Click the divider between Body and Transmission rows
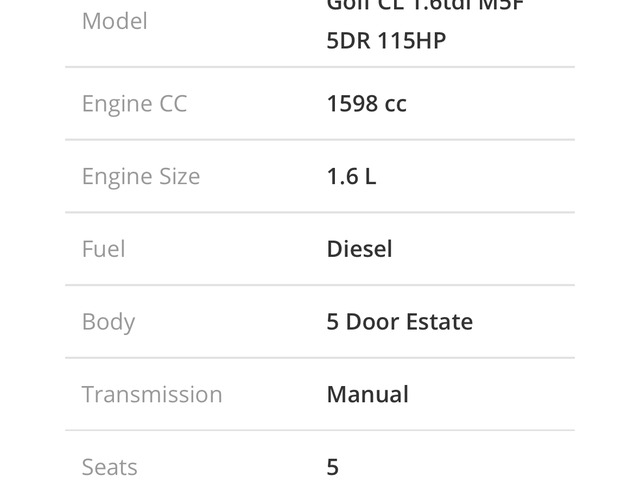The height and width of the screenshot is (480, 640). (320, 358)
